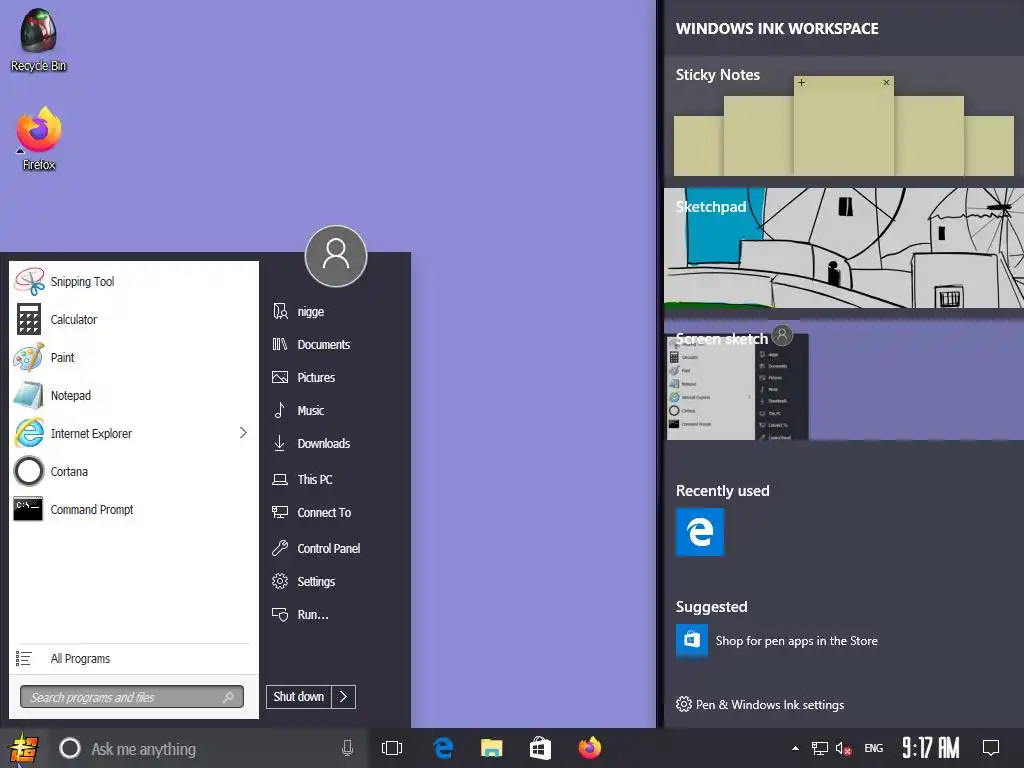The image size is (1024, 768).
Task: Click the 9:17 AM clock
Action: 931,748
